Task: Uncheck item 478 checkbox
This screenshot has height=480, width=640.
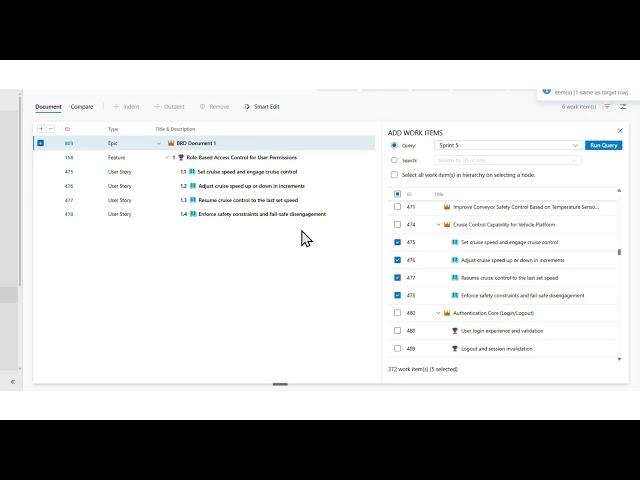Action: coord(397,295)
